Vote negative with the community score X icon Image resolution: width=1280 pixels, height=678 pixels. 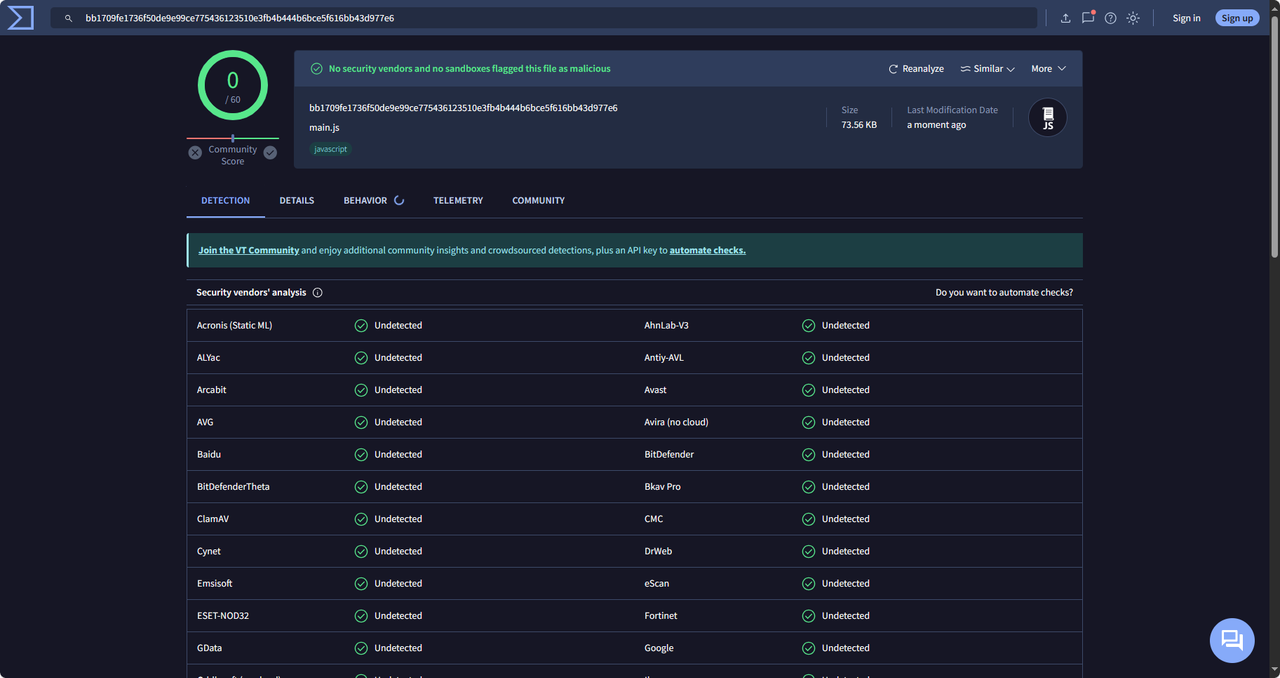195,152
